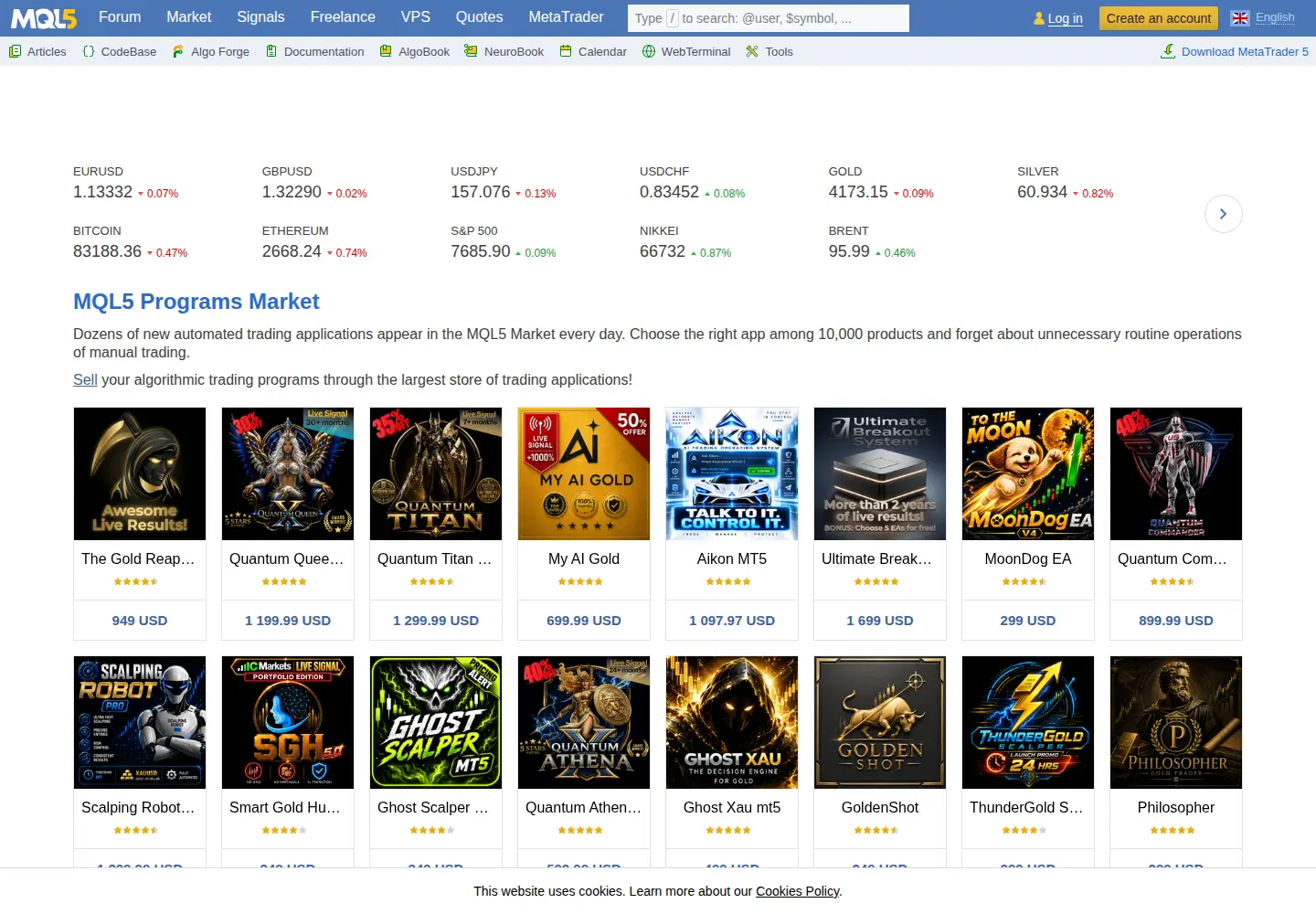Select the EURUSD quote 1.13332

coord(102,192)
